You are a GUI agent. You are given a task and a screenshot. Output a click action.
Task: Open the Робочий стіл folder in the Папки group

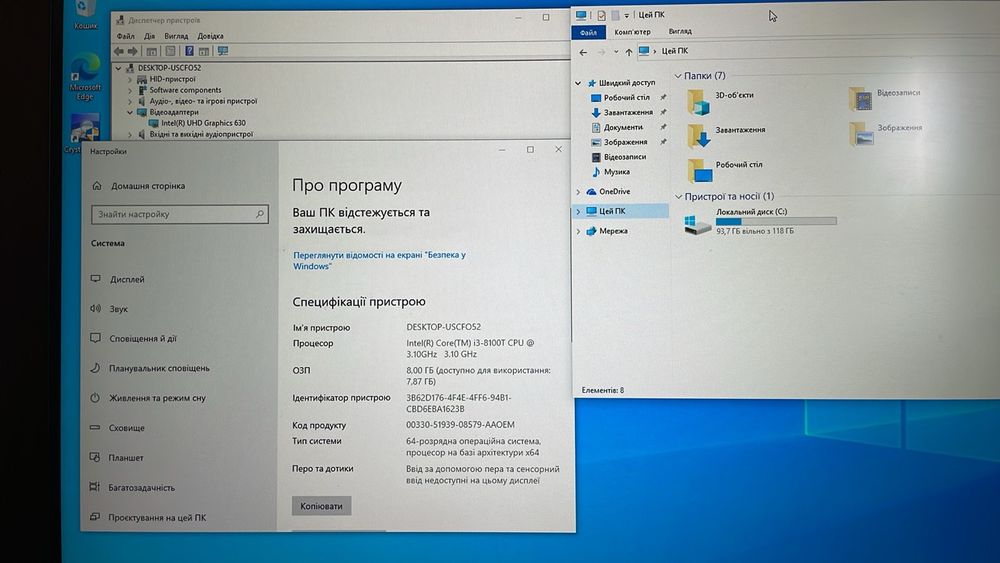(724, 170)
